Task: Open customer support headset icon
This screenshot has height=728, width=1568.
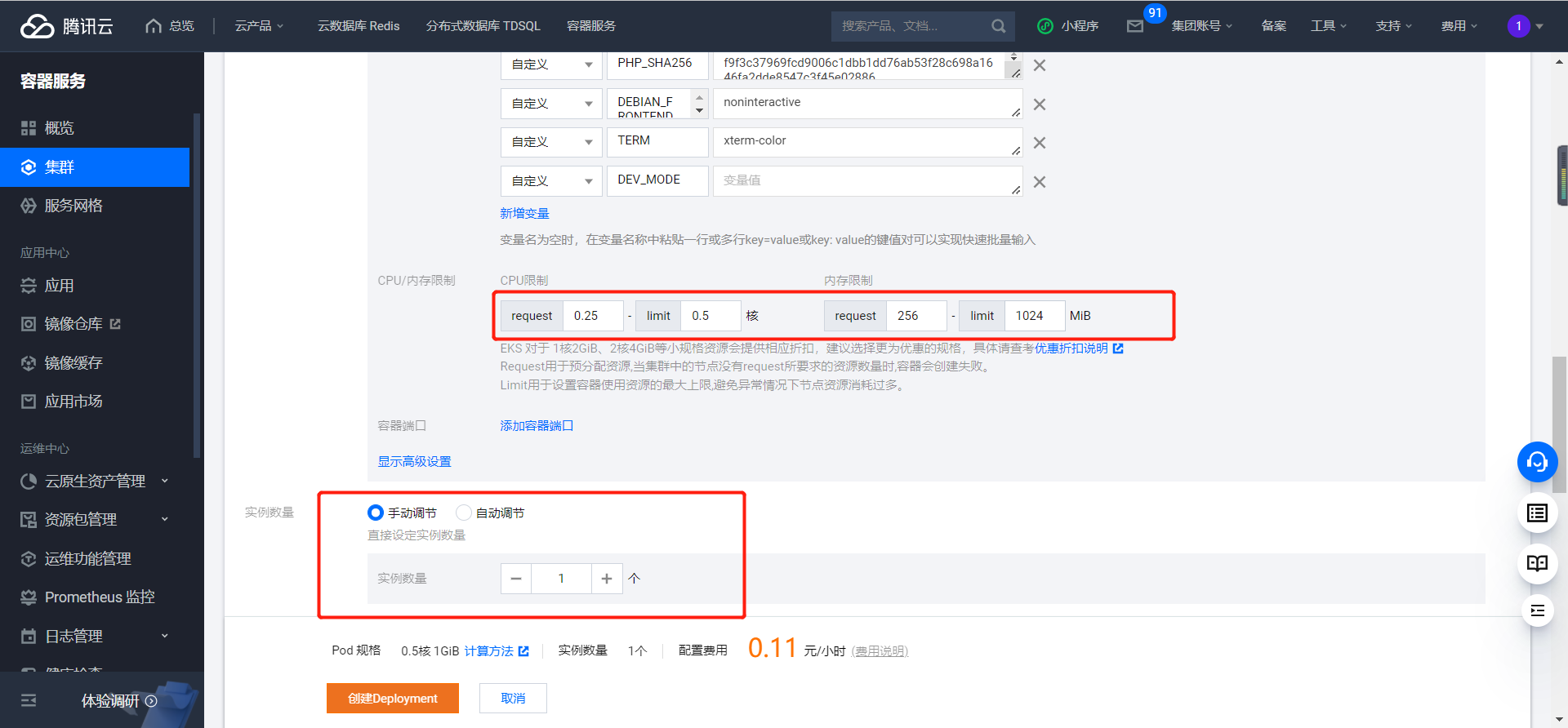Action: (1537, 462)
